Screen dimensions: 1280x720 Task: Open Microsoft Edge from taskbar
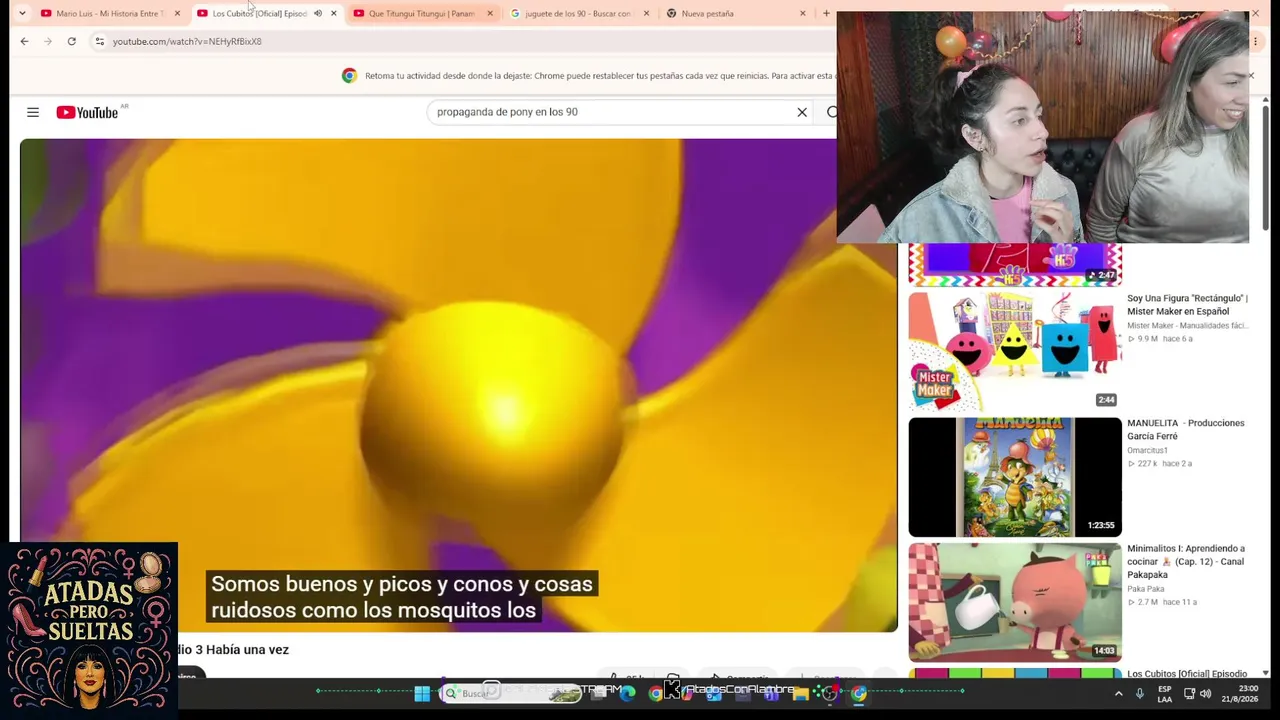[628, 693]
